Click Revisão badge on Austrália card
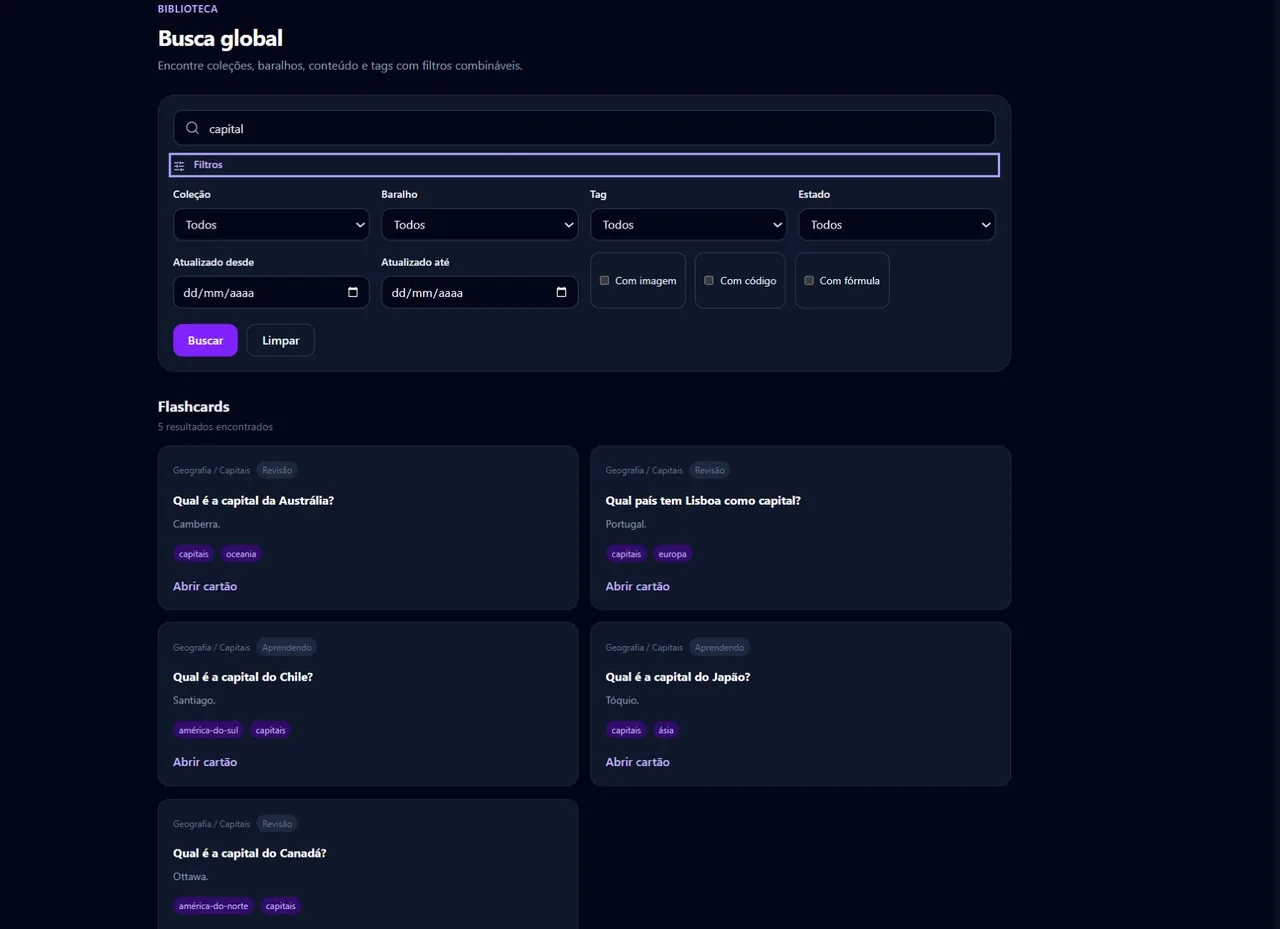Viewport: 1280px width, 929px height. point(277,470)
